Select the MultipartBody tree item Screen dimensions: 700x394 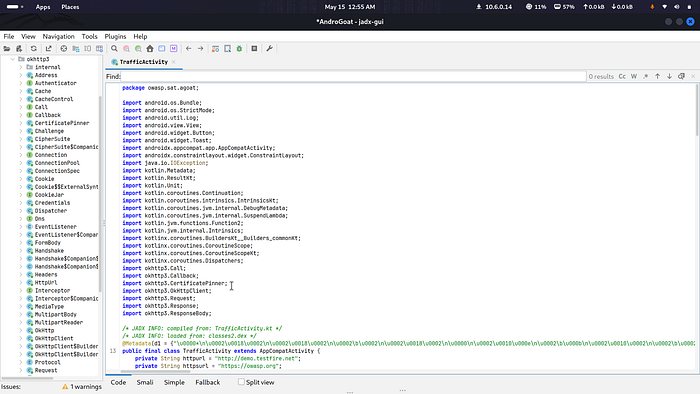point(55,315)
